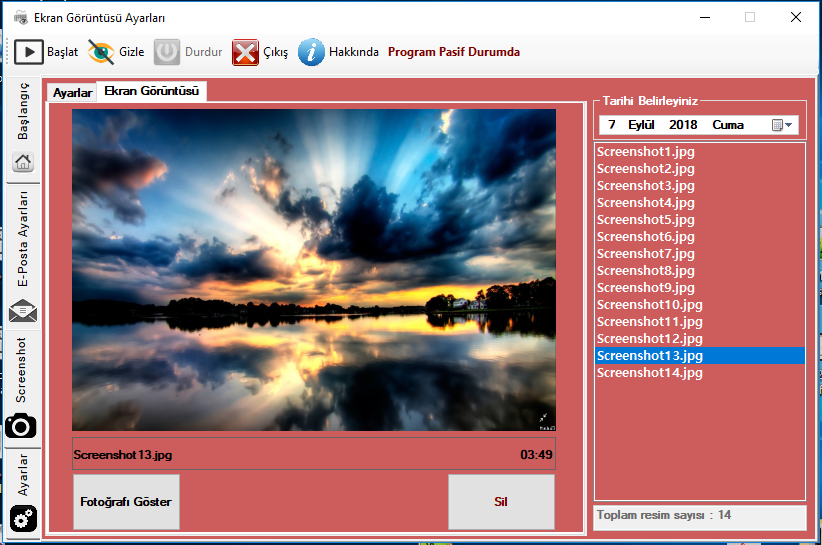Click the Başlat toolbar label

tap(62, 52)
